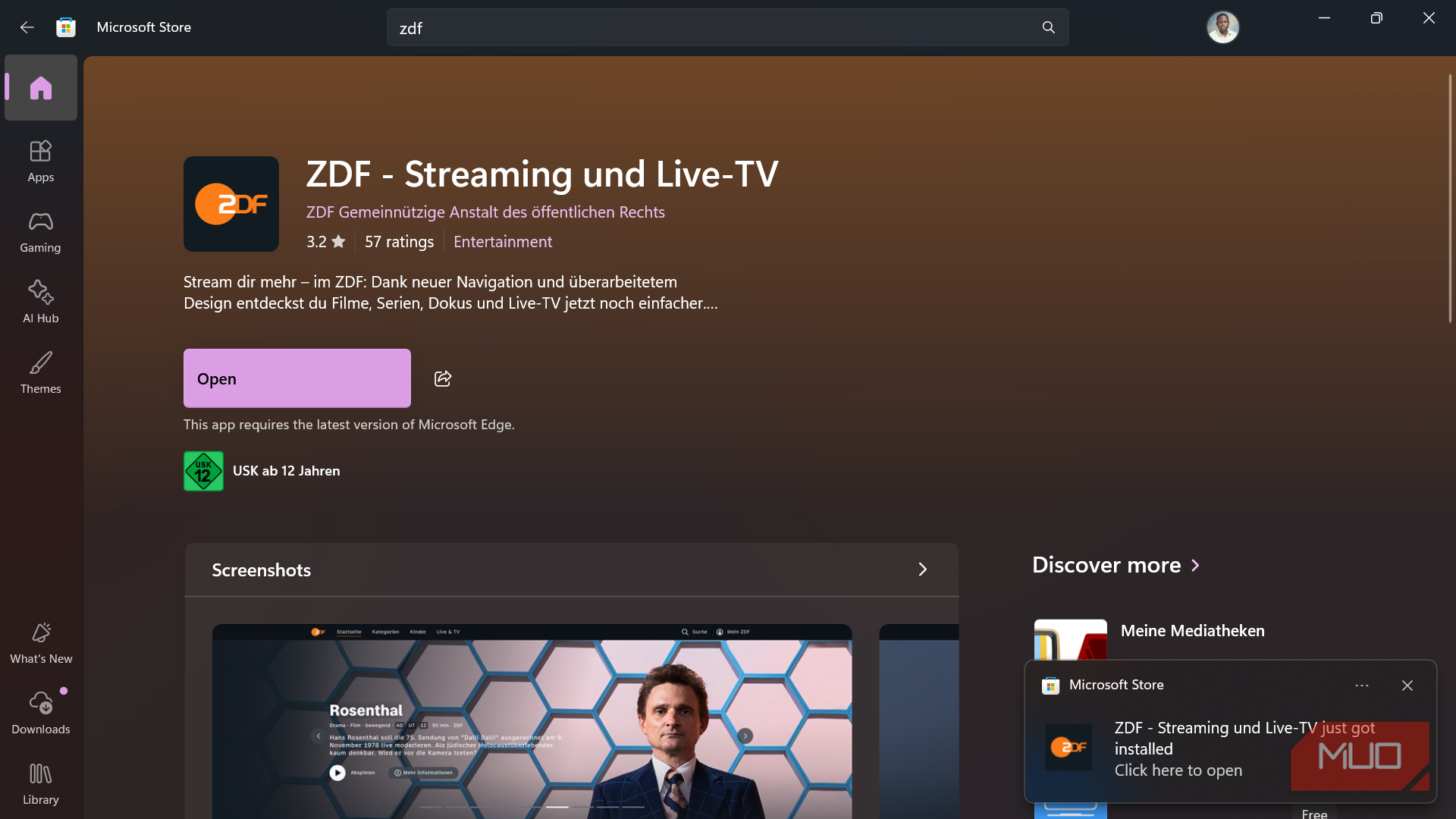Open the Downloads page
This screenshot has height=819, width=1456.
pos(41,713)
